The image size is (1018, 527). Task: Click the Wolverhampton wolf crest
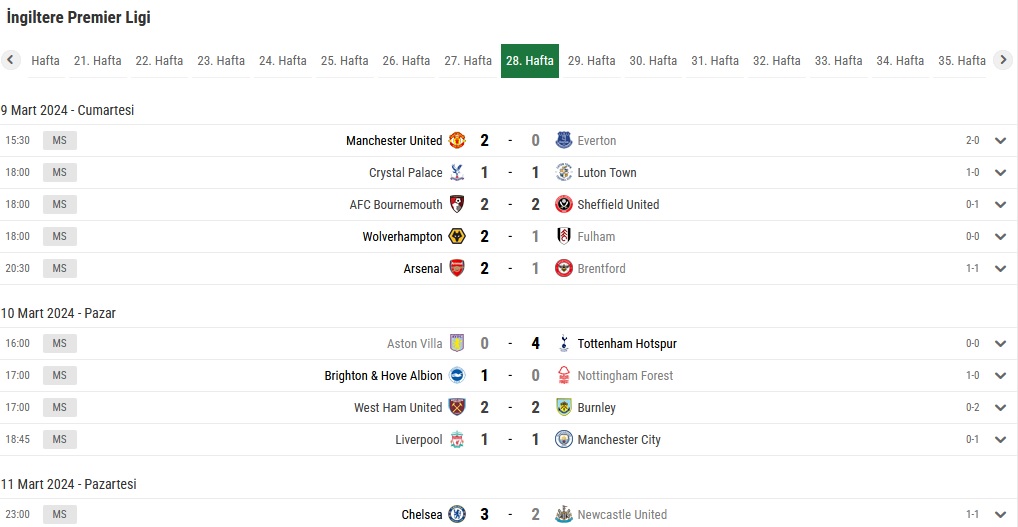(457, 236)
